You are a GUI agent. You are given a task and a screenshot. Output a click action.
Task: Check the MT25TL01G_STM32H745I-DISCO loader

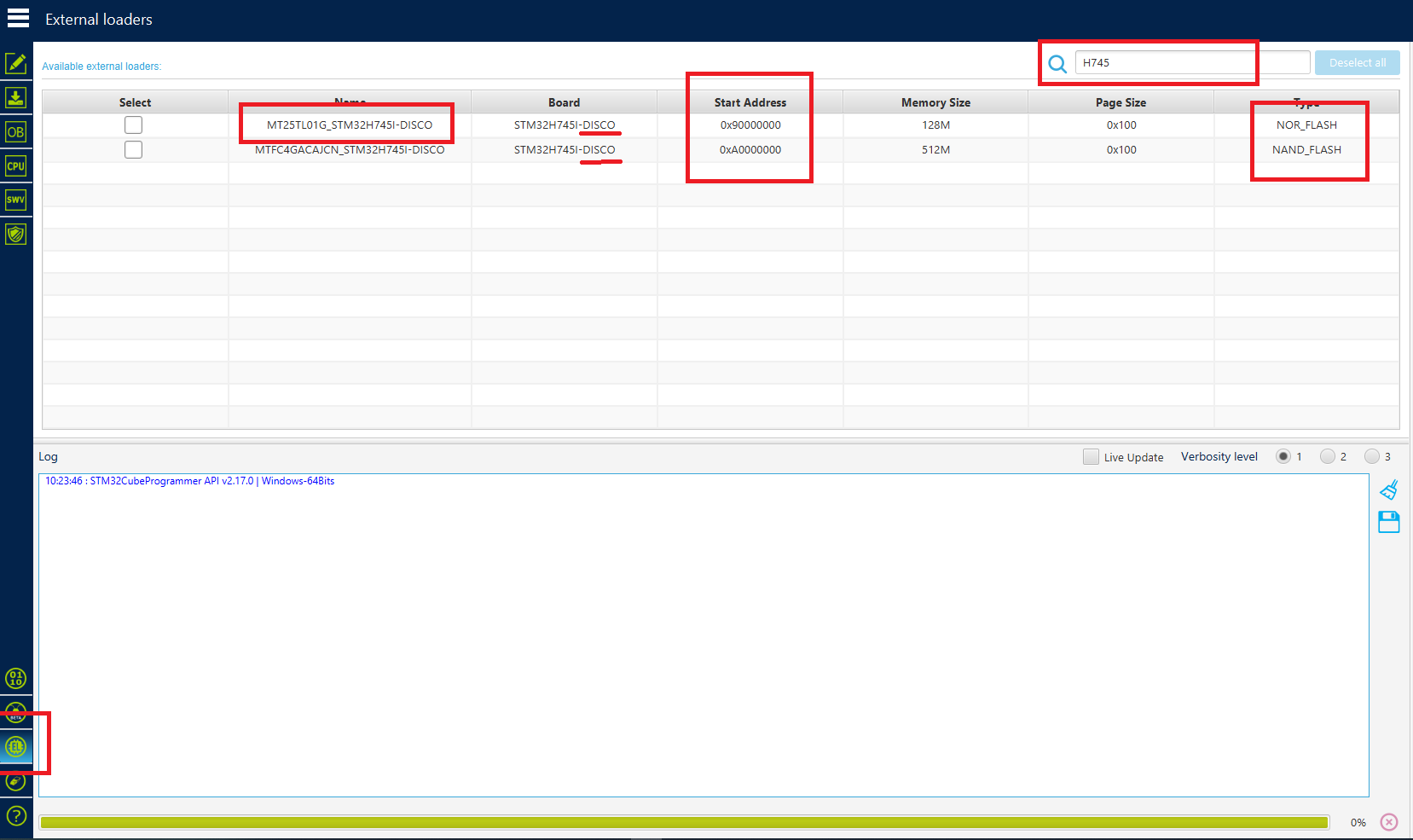coord(133,125)
